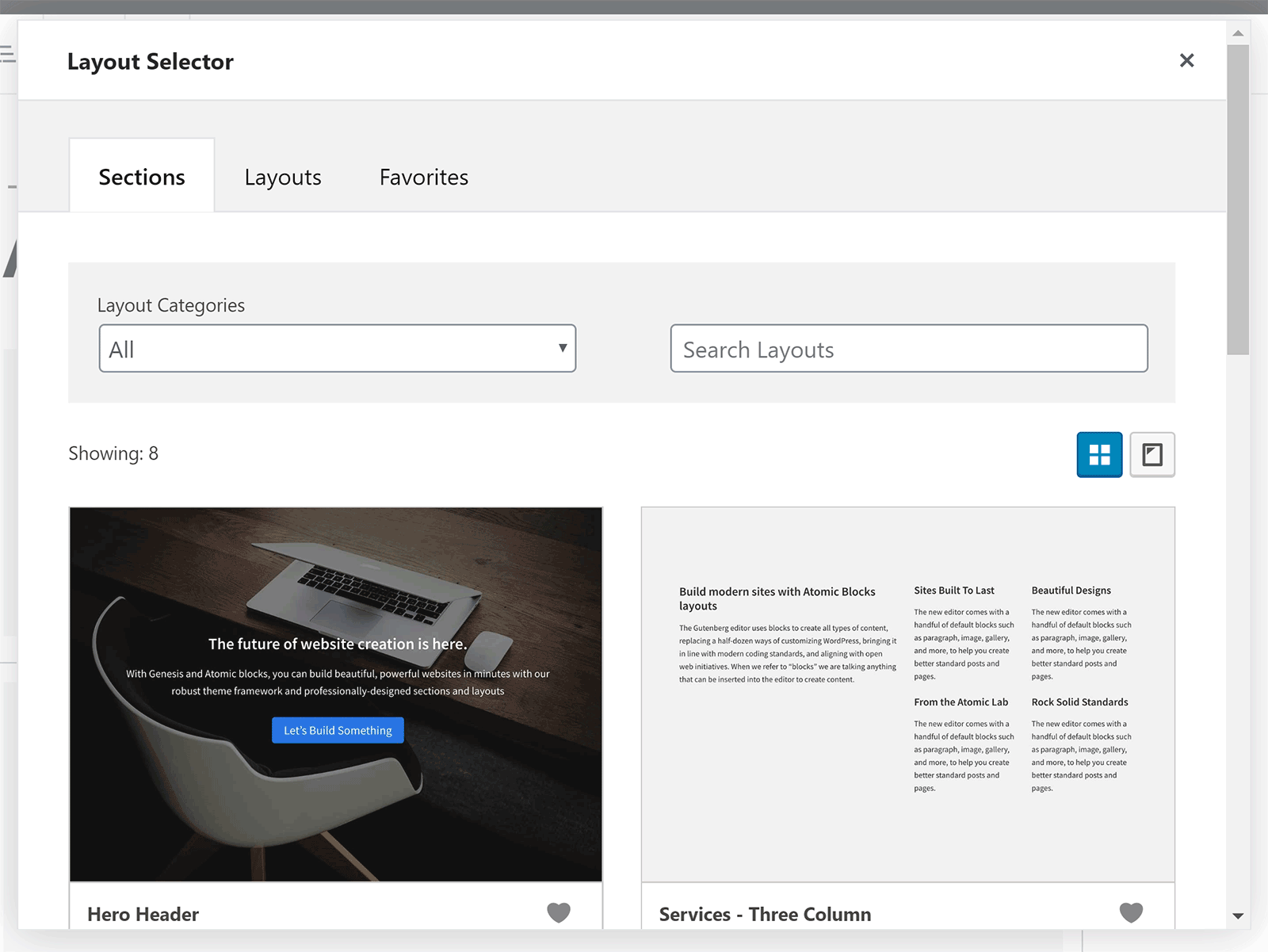Switch to full-width view icon

tap(1152, 454)
